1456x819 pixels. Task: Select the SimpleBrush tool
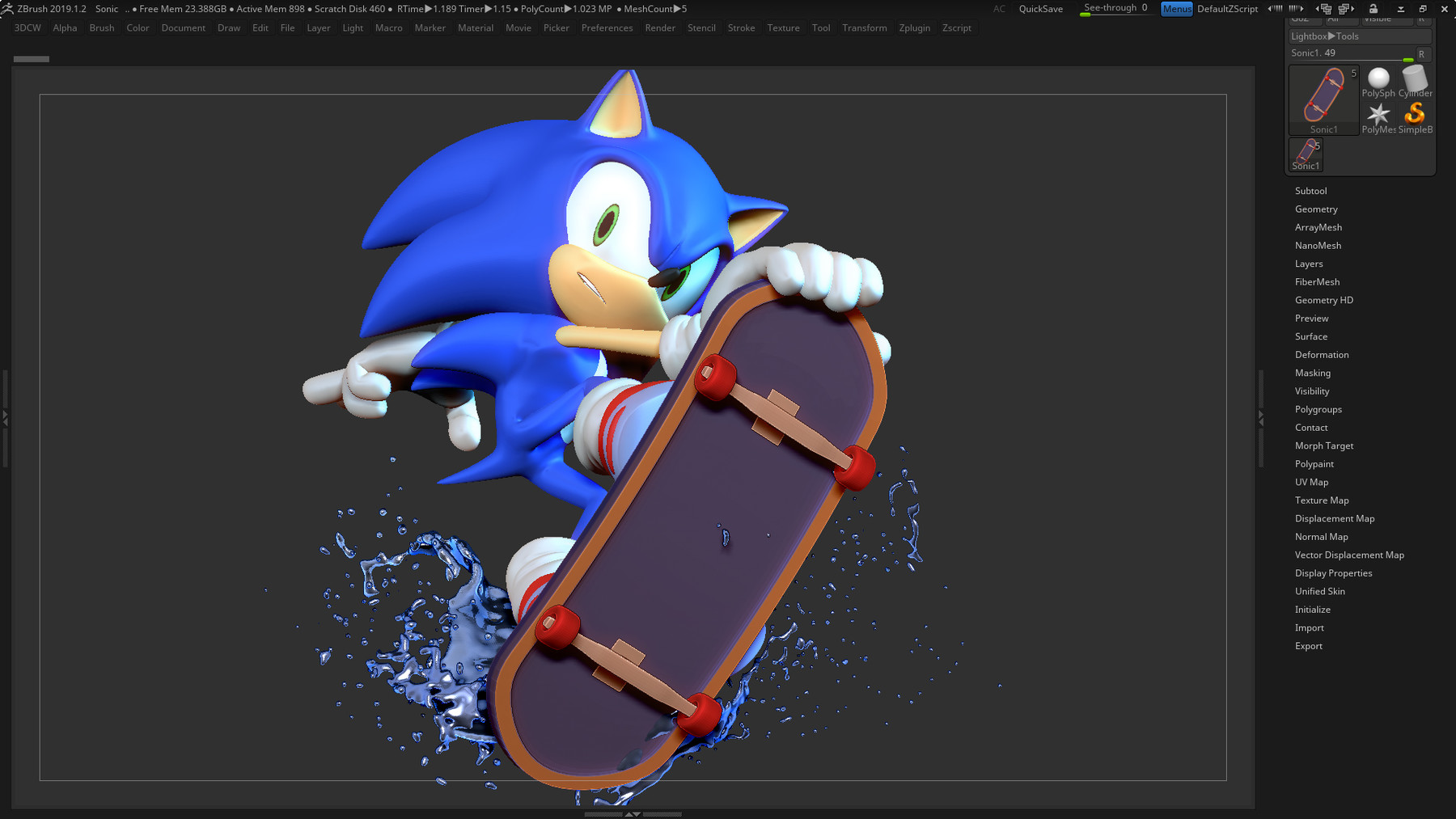(1415, 116)
